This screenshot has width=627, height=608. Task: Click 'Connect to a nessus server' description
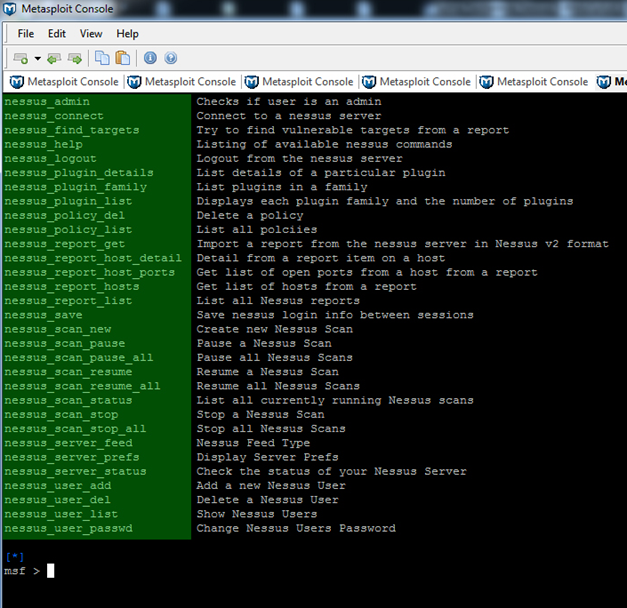[289, 116]
